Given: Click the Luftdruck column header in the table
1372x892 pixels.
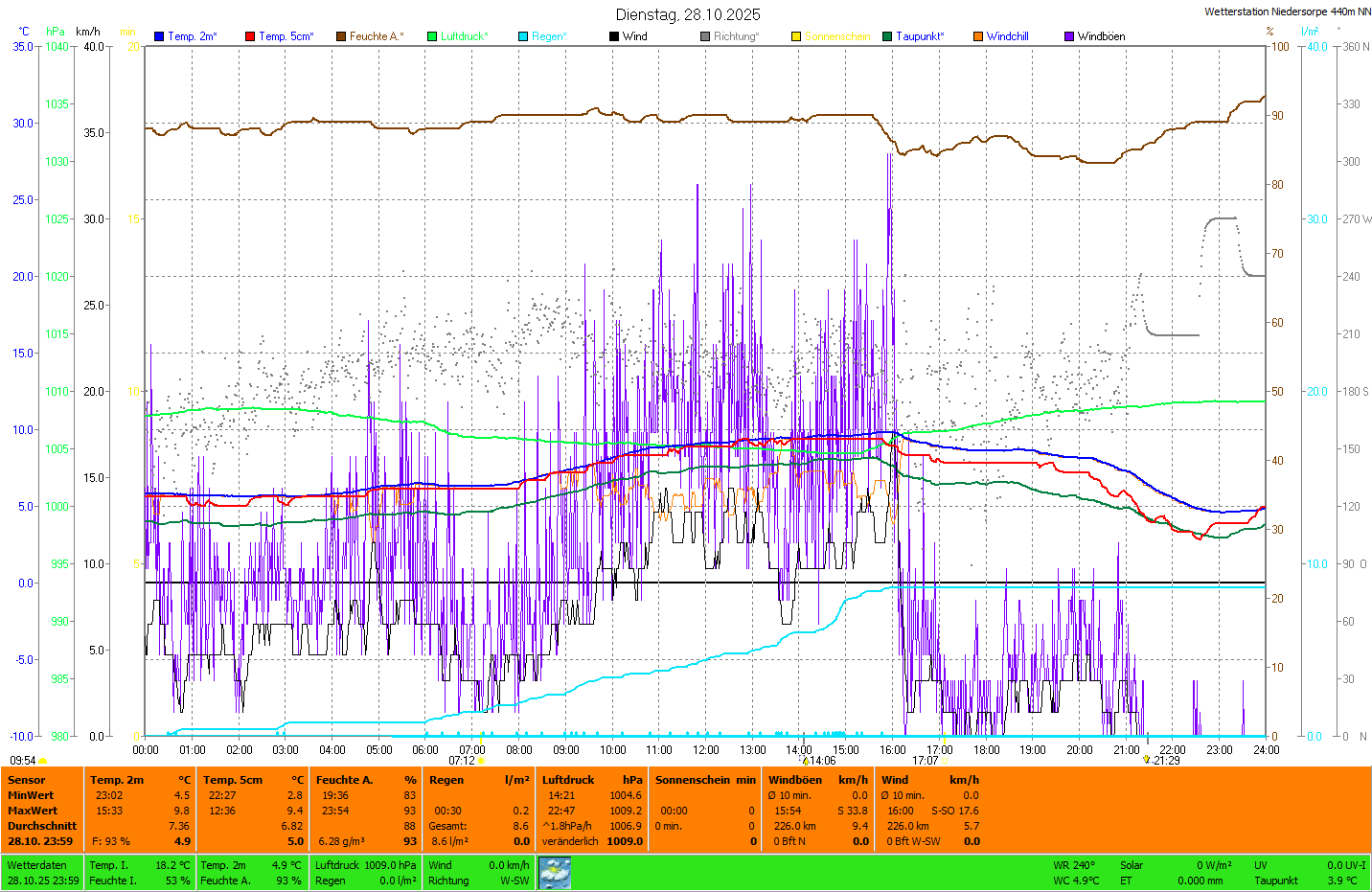Looking at the screenshot, I should click(x=568, y=780).
